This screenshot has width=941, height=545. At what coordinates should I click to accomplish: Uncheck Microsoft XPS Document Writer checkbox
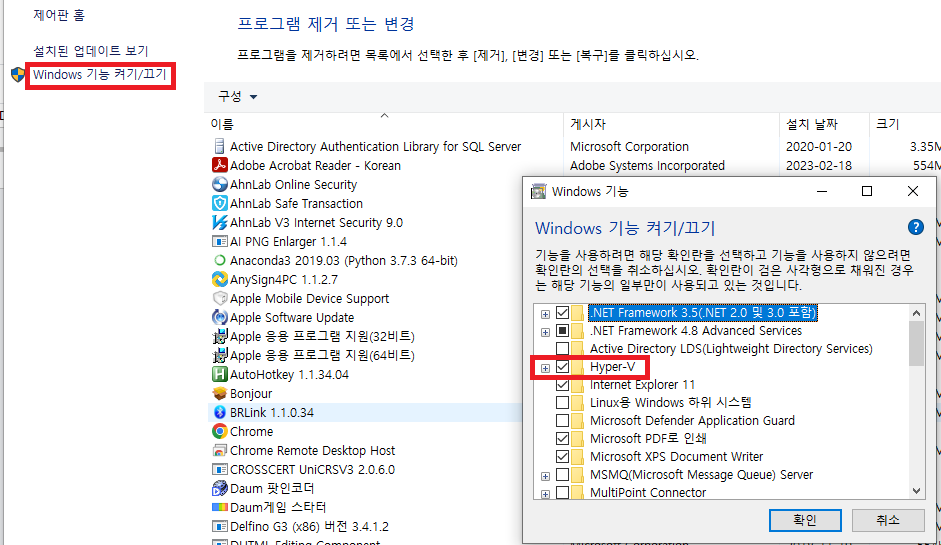tap(562, 457)
